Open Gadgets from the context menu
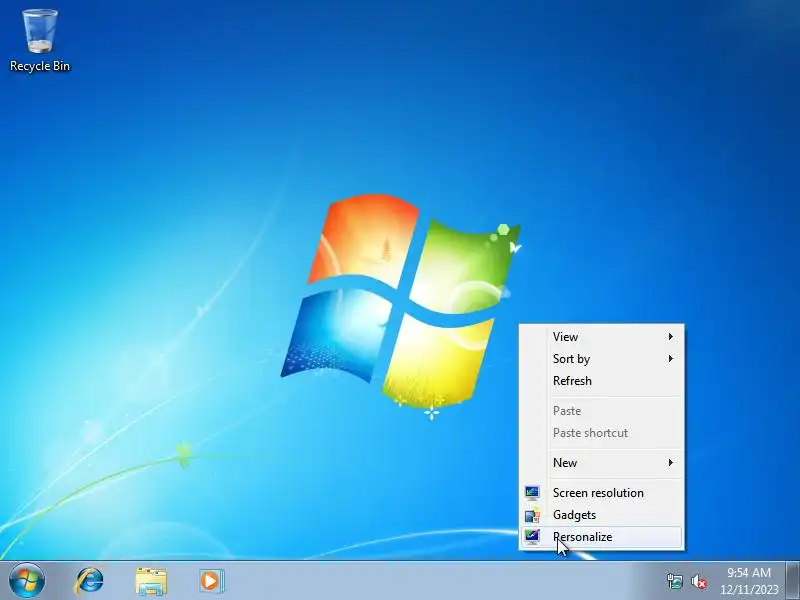 (x=602, y=515)
